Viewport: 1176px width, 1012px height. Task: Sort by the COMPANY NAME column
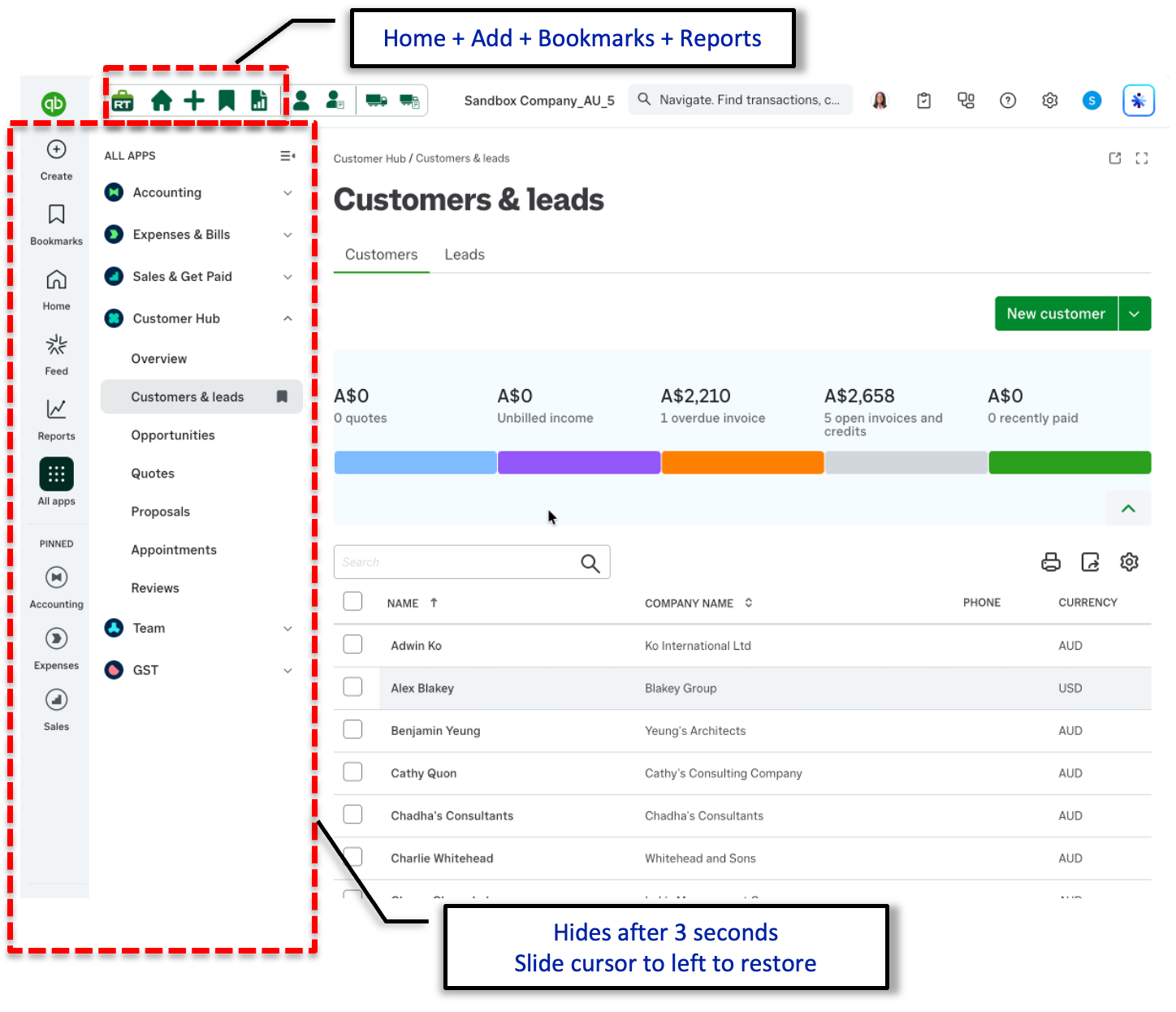pyautogui.click(x=698, y=603)
